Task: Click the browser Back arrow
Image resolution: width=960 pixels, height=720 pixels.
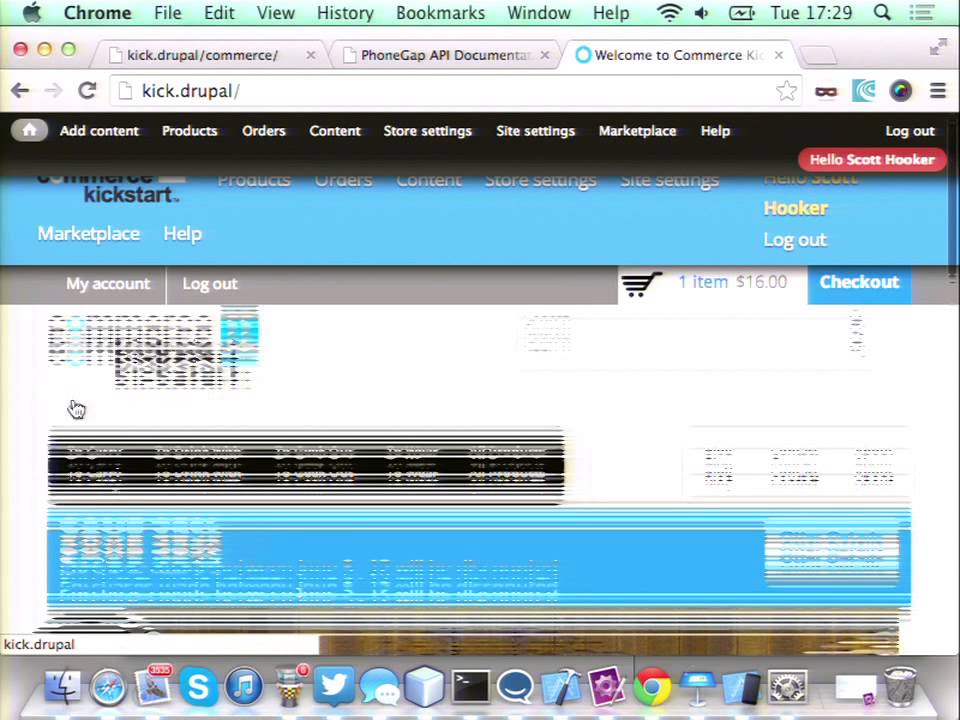Action: click(x=20, y=91)
